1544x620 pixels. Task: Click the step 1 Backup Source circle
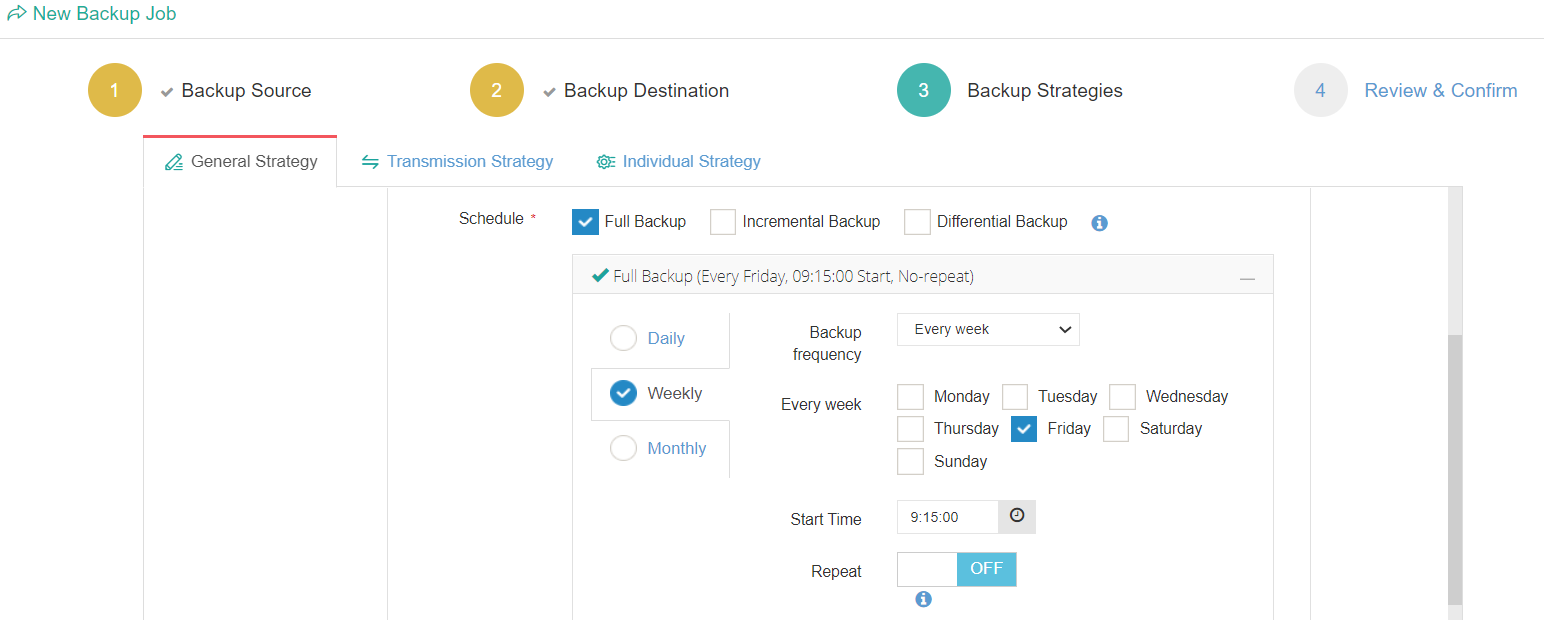pyautogui.click(x=115, y=90)
